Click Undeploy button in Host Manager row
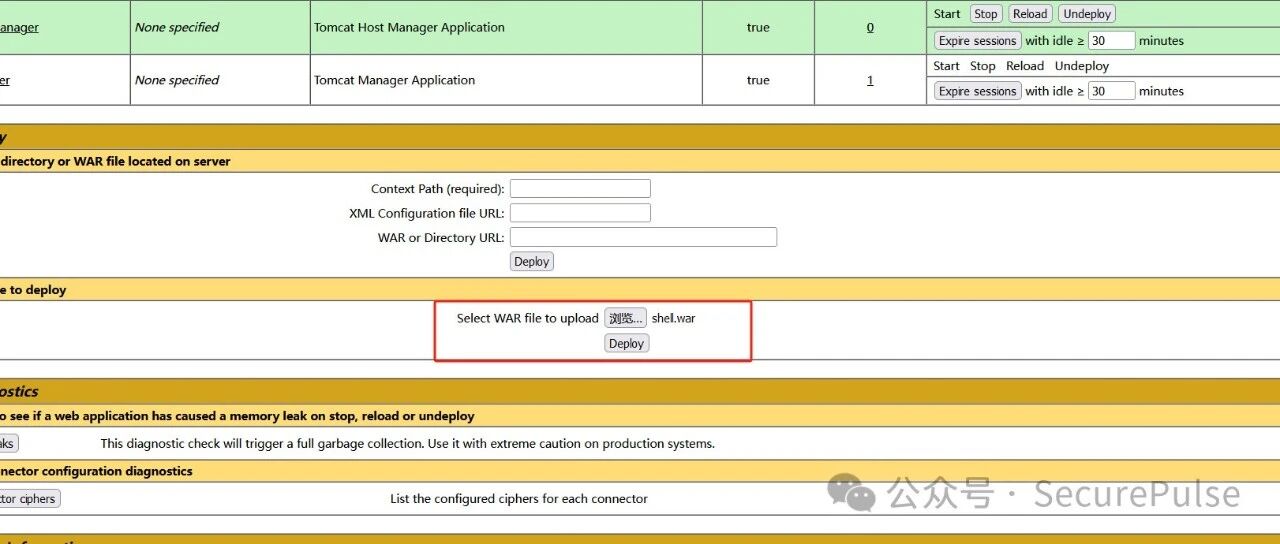This screenshot has height=544, width=1280. tap(1087, 14)
